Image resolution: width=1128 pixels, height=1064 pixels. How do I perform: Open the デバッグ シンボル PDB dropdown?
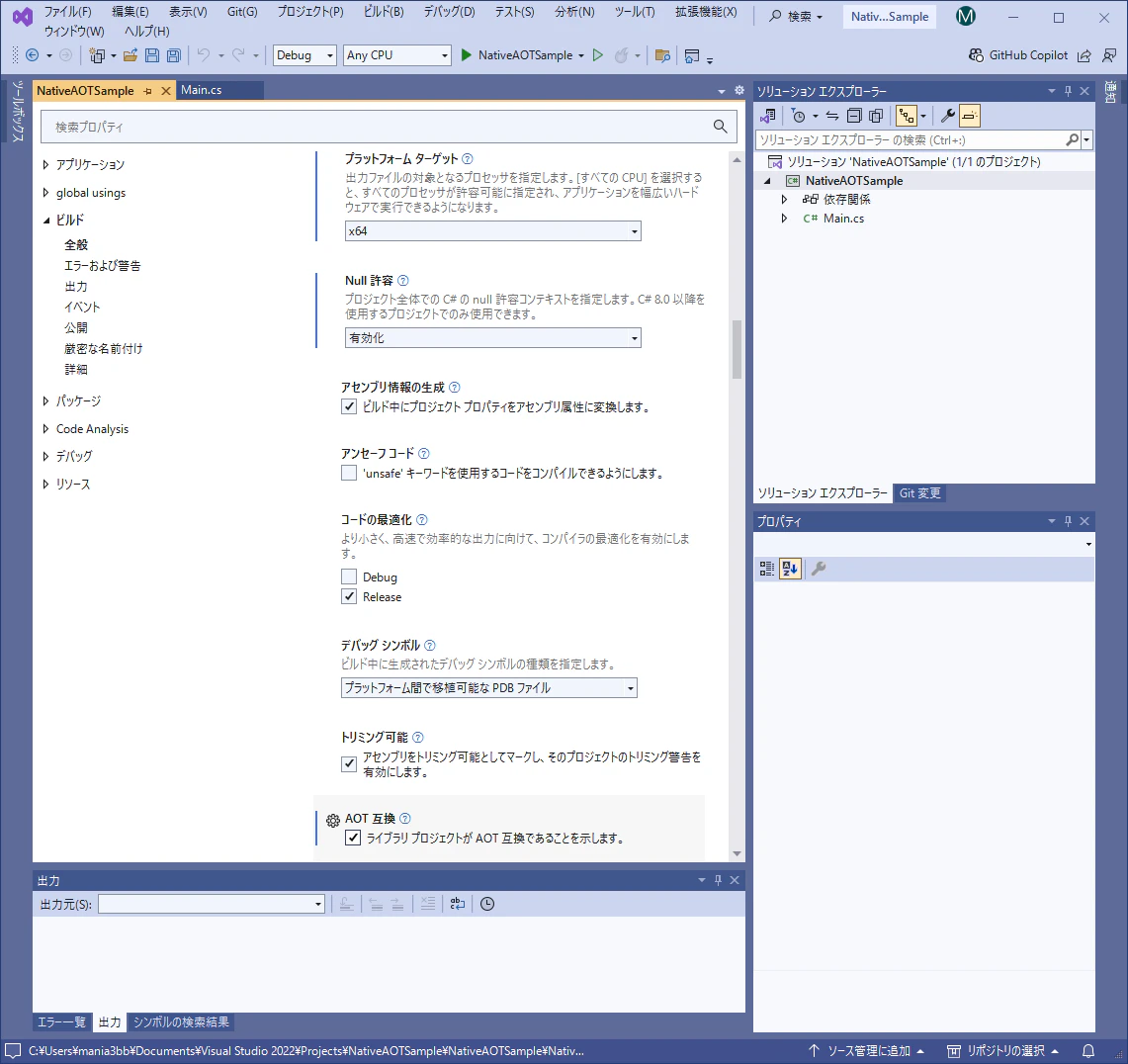pyautogui.click(x=489, y=688)
